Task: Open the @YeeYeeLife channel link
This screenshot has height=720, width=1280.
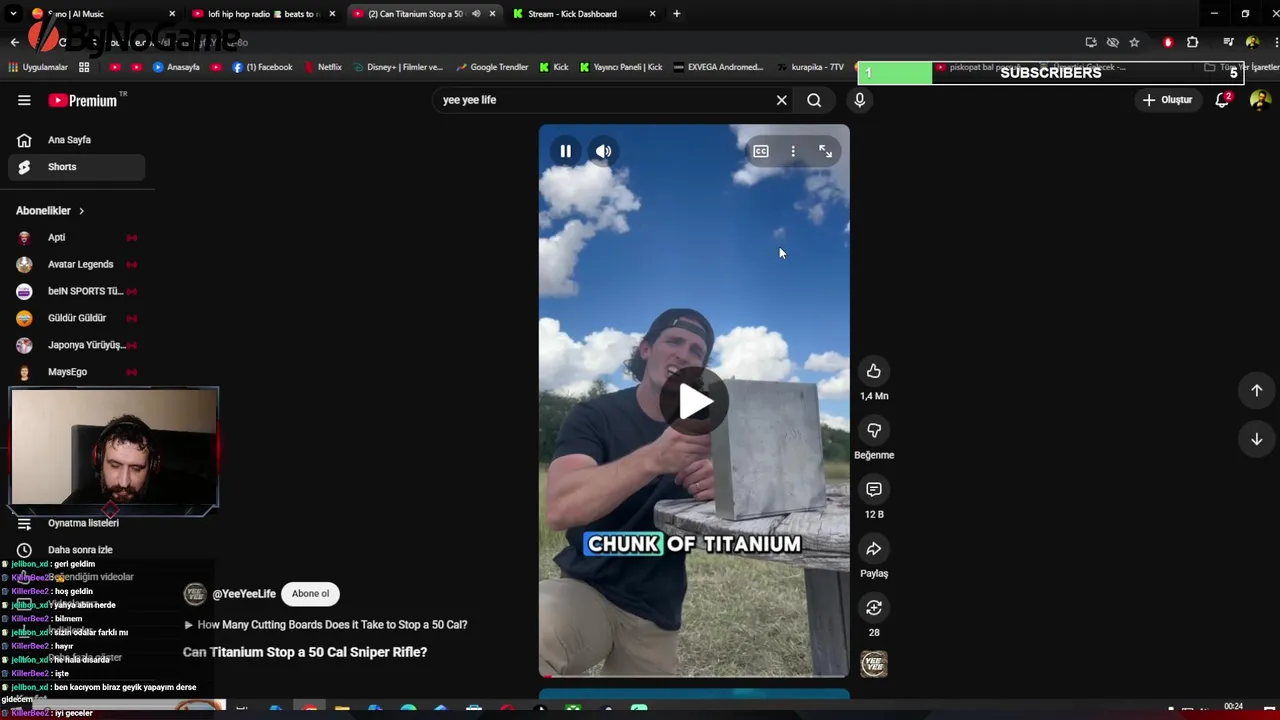Action: point(244,593)
